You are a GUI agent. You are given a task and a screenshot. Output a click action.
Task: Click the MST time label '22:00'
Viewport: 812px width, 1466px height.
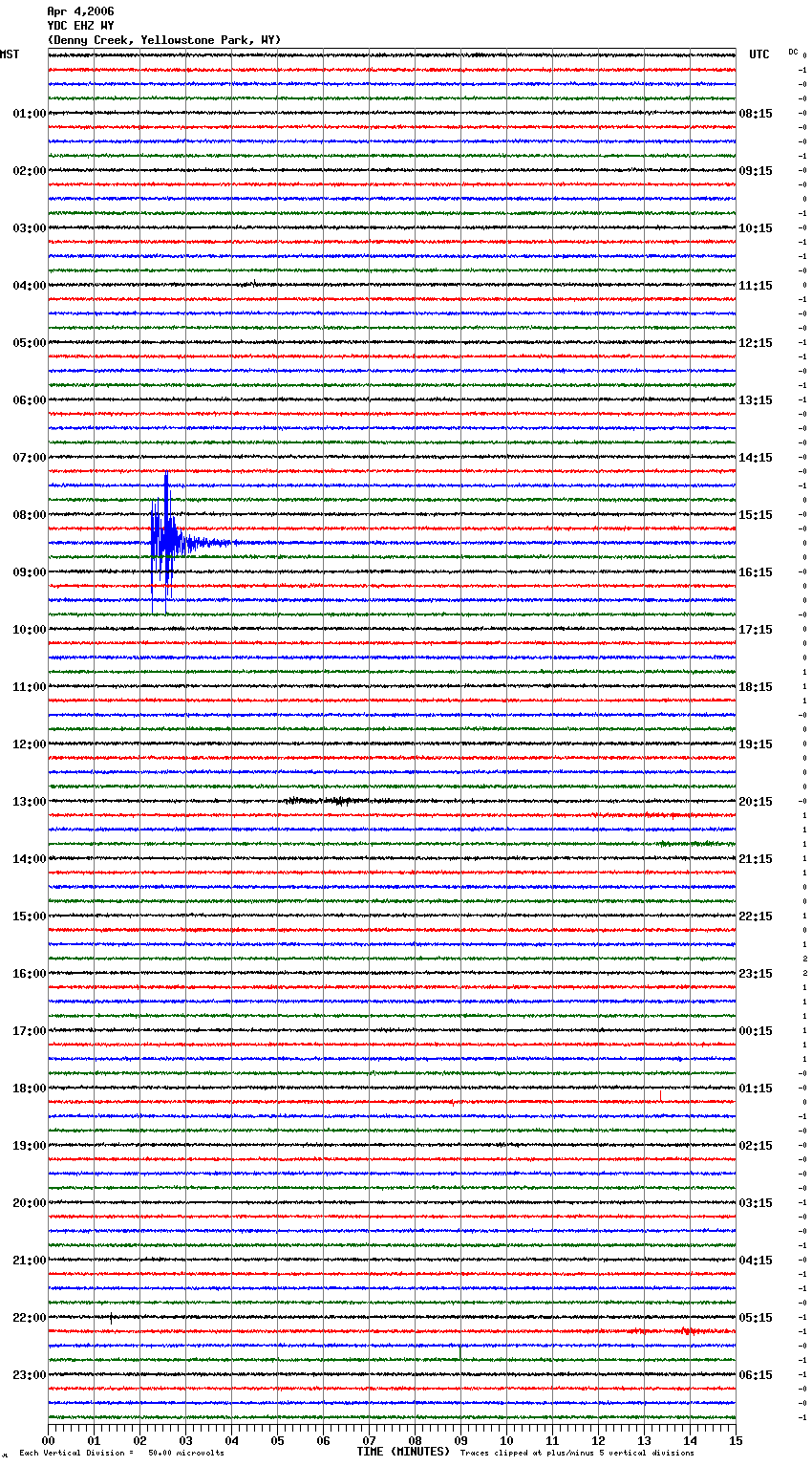[x=30, y=1318]
